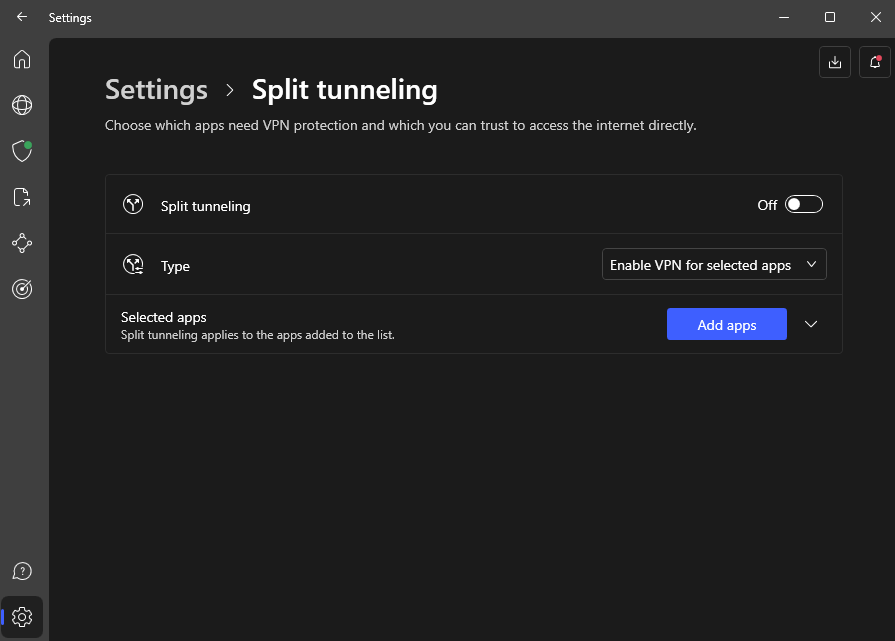This screenshot has width=895, height=641.
Task: Open the Meshnet sidebar icon
Action: click(22, 243)
